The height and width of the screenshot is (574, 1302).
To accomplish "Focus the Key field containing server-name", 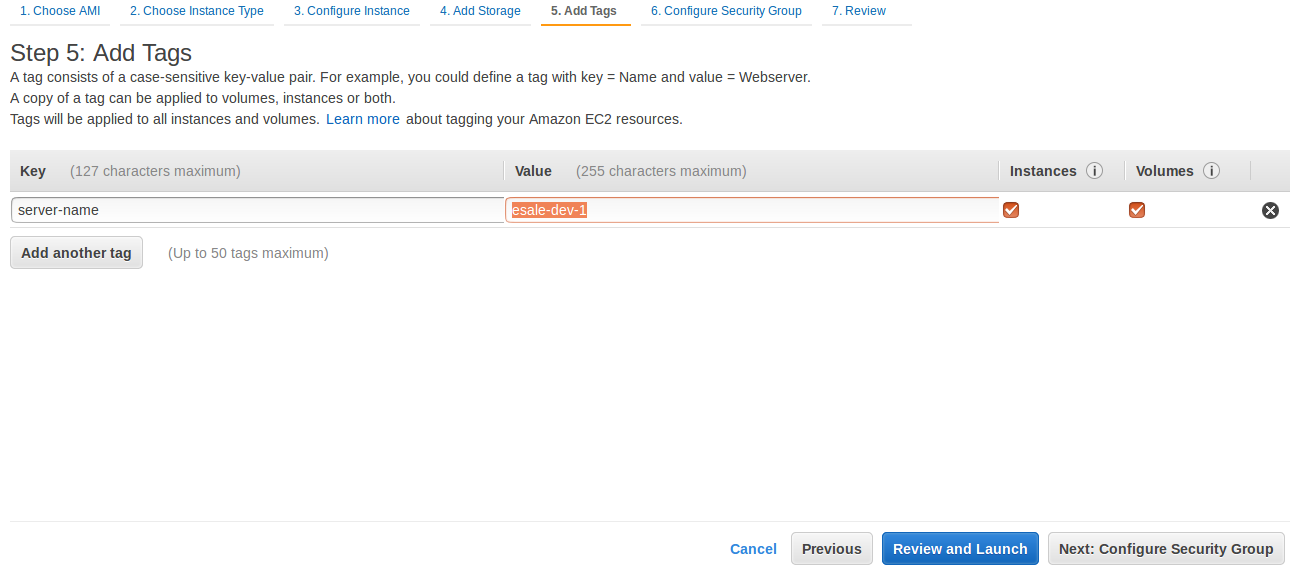I will [258, 210].
